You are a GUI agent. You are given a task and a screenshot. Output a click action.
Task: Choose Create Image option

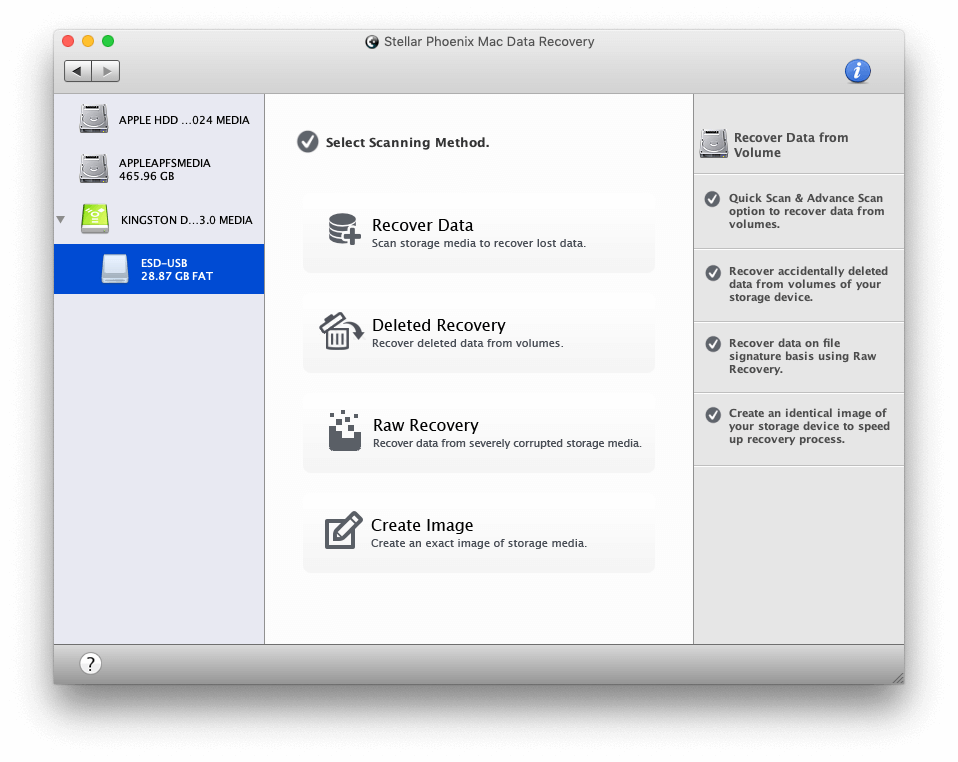pos(479,533)
